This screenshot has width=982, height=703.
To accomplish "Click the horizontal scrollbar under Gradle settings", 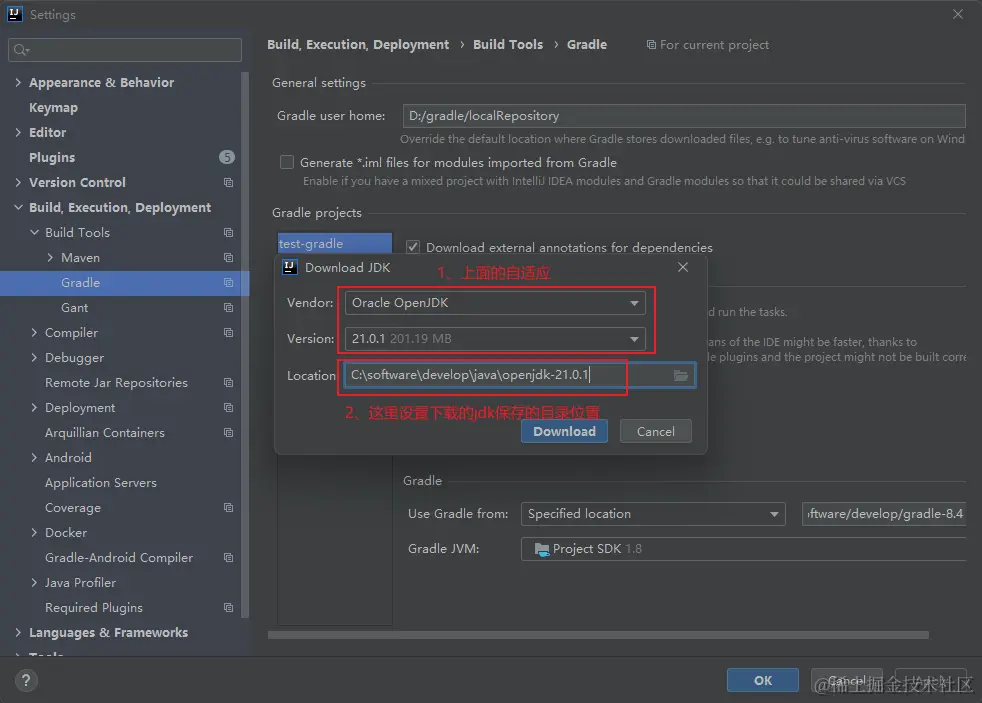I will (x=598, y=635).
